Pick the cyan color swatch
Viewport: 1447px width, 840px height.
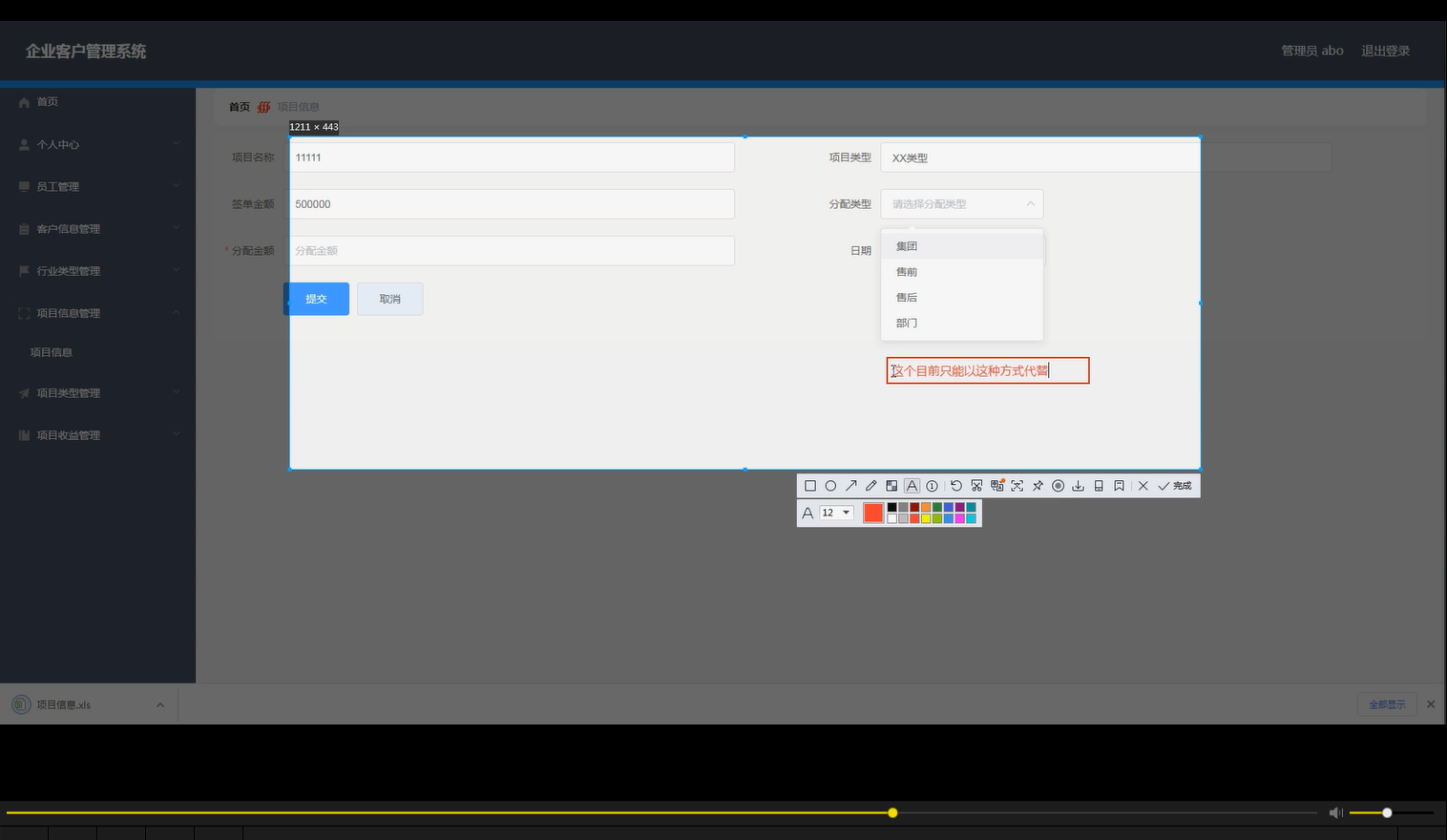coord(971,518)
